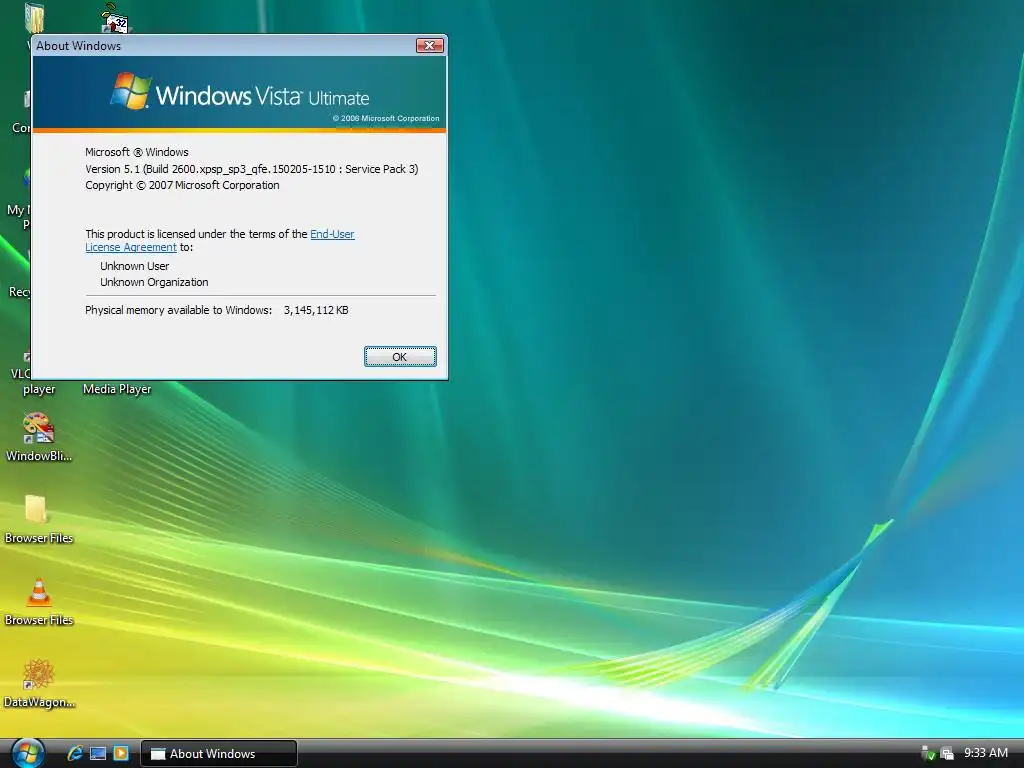1024x768 pixels.
Task: Click the Version 5.1 build line
Action: [x=251, y=169]
